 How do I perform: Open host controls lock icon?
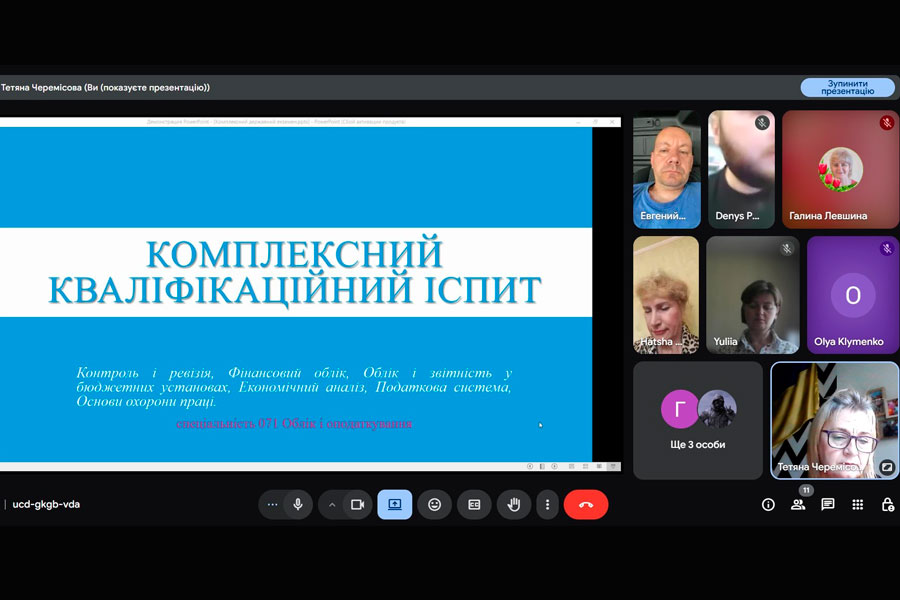tap(887, 505)
